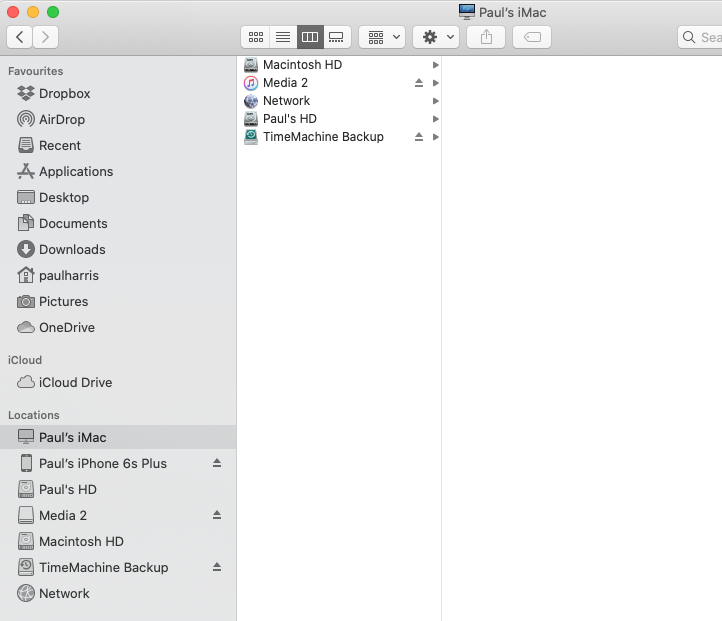
Task: Eject TimeMachine Backup in the column list
Action: (x=419, y=137)
